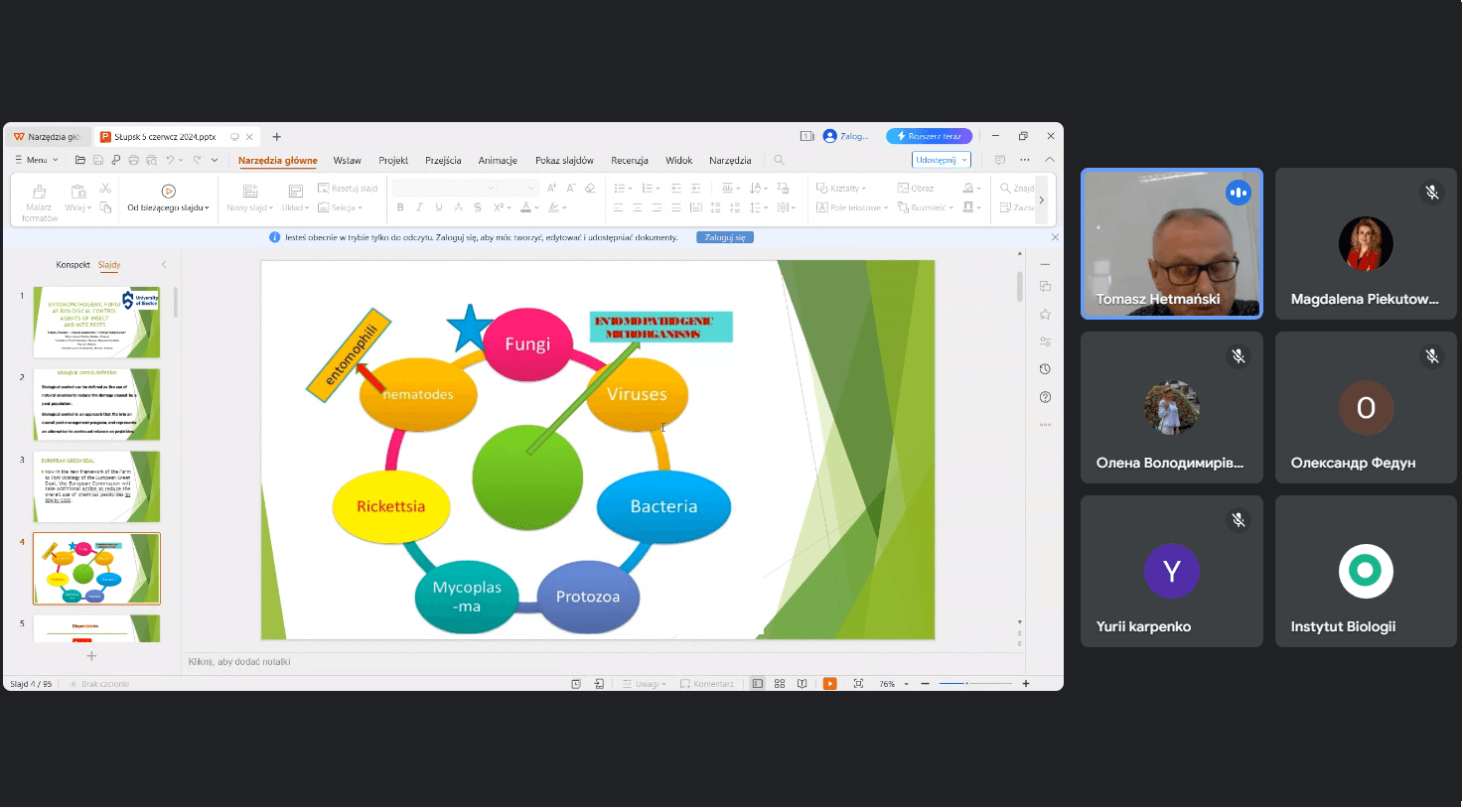
Task: Click the Cut scissors icon
Action: tap(105, 189)
